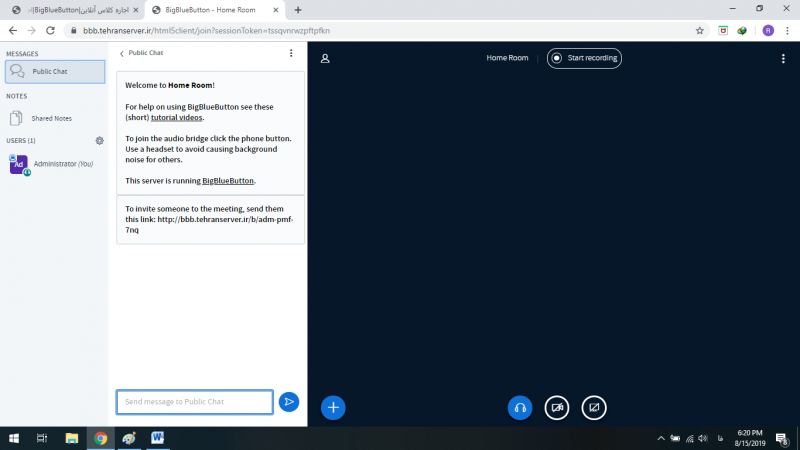800x450 pixels.
Task: Click the Send message to Public Chat field
Action: tap(194, 402)
